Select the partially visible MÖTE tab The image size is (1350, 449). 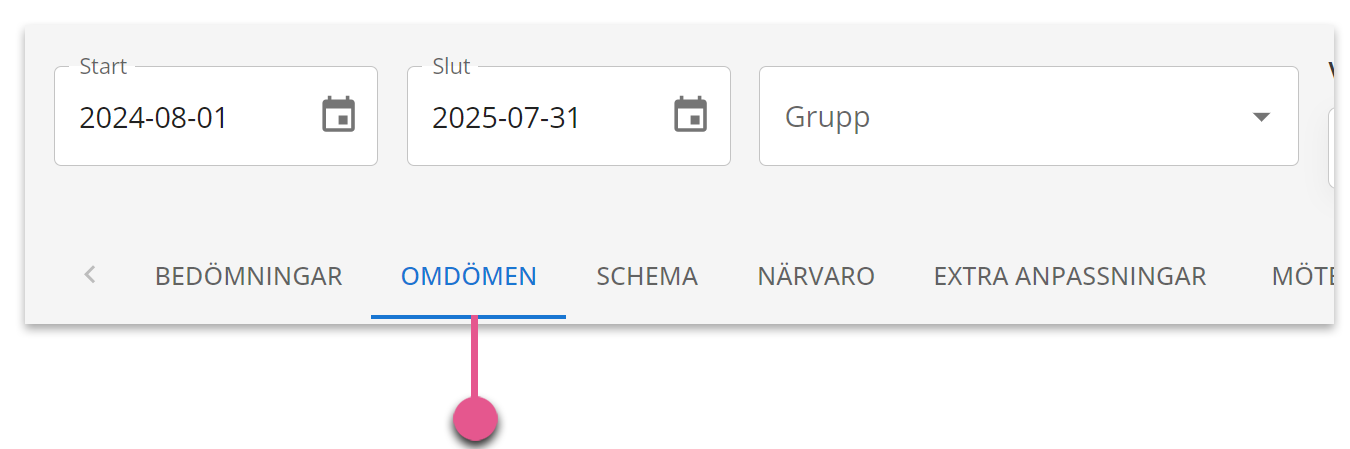coord(1302,276)
